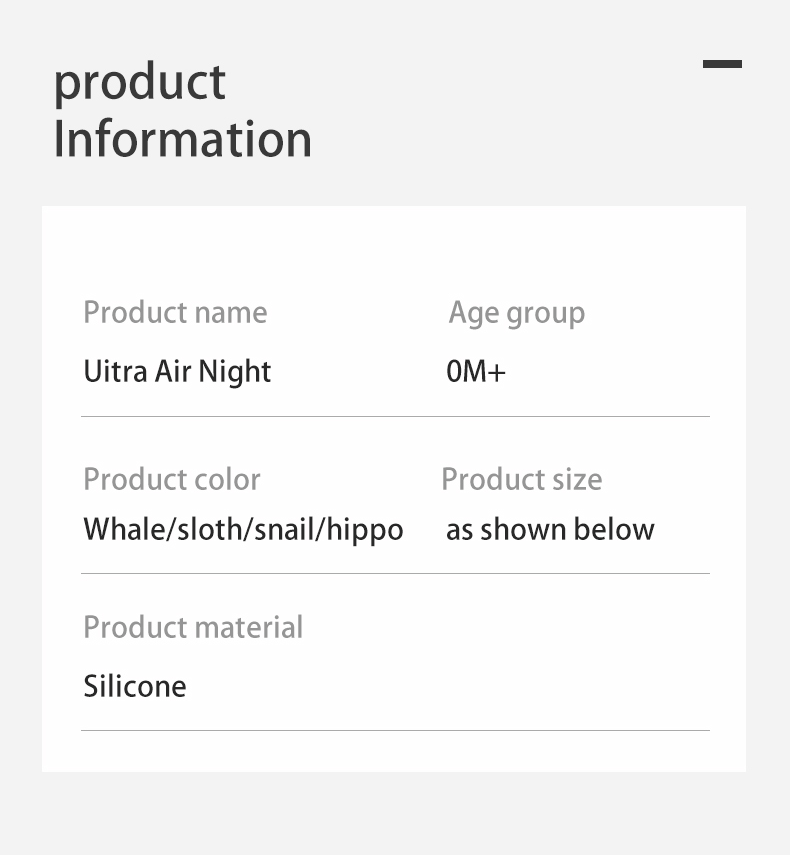790x855 pixels.
Task: Click the word "Information" in the heading
Action: pos(182,139)
